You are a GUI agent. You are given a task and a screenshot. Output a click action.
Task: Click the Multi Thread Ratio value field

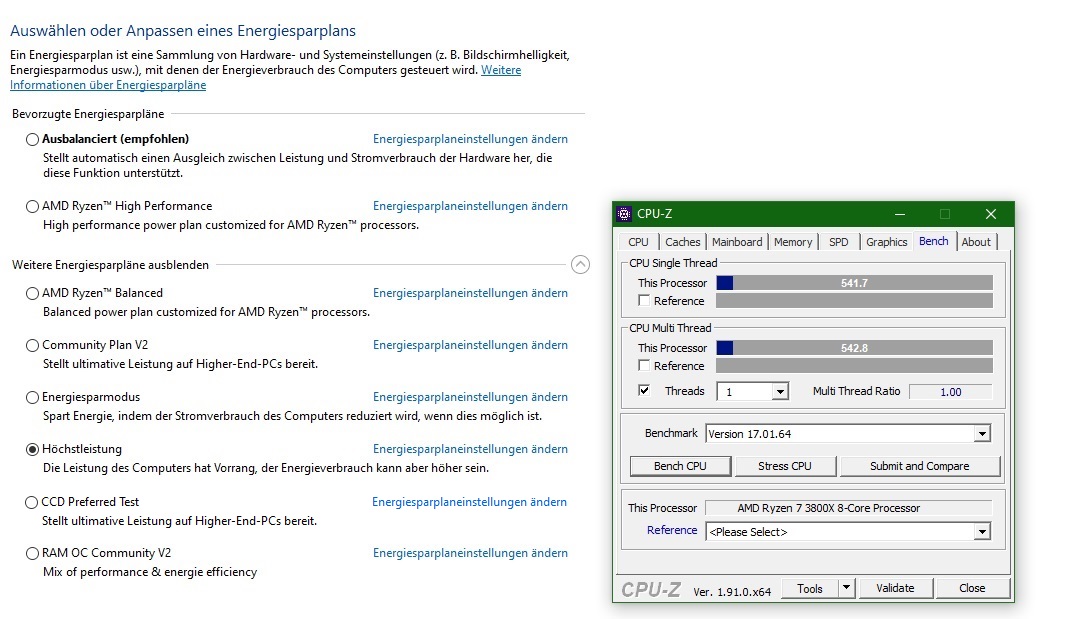pyautogui.click(x=950, y=392)
